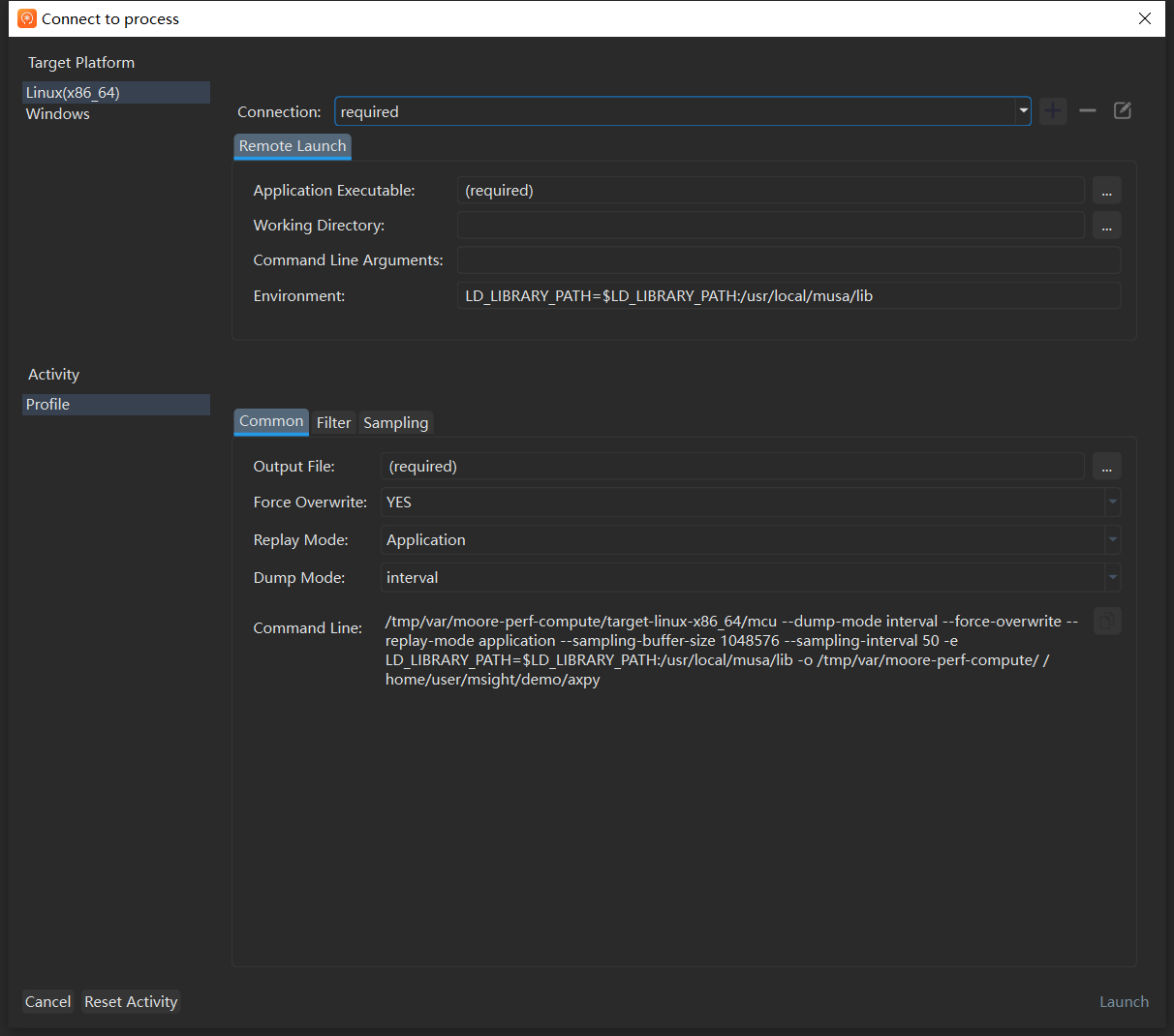Click the add connection plus icon

click(1053, 111)
